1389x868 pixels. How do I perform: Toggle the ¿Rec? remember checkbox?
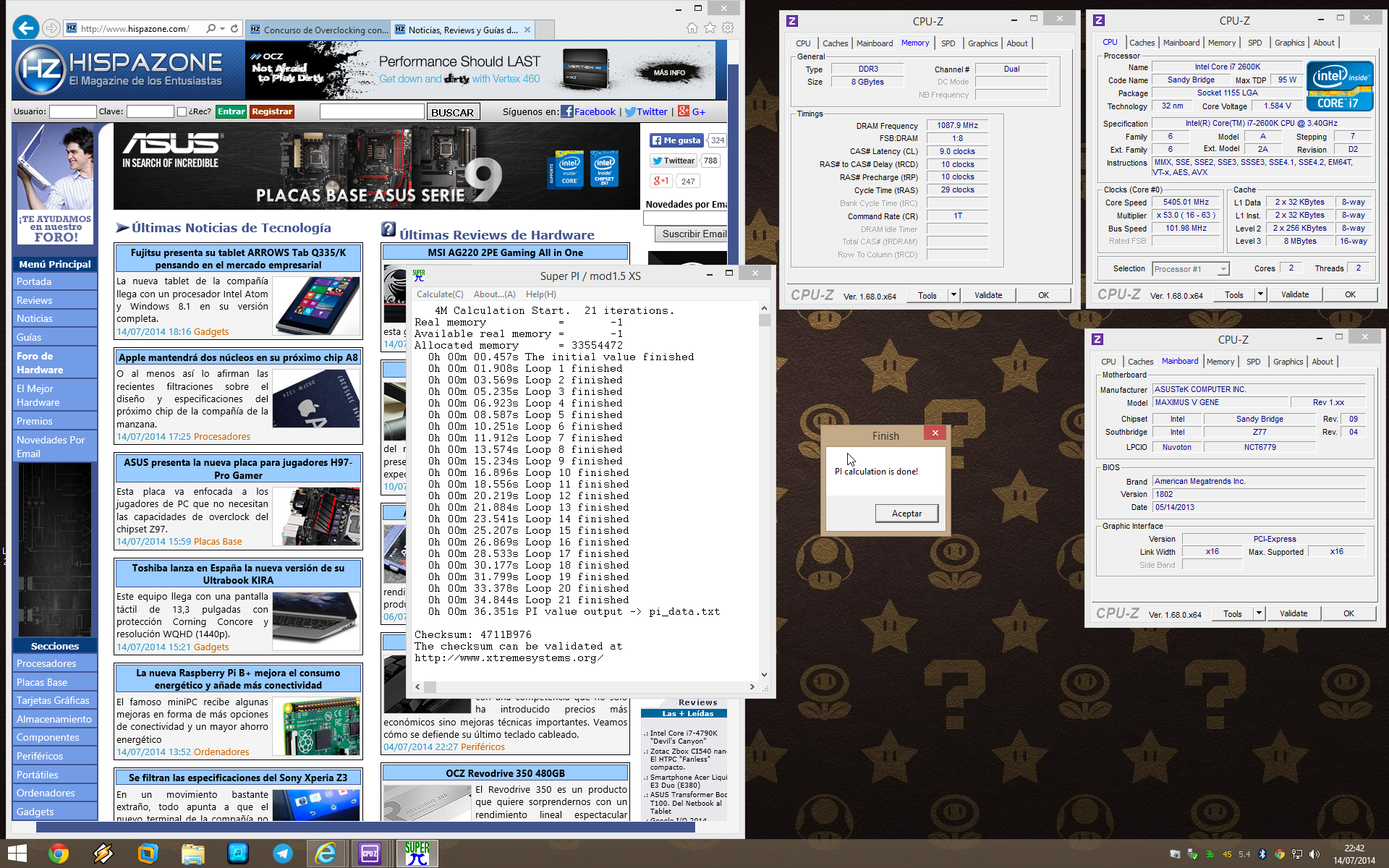(182, 112)
